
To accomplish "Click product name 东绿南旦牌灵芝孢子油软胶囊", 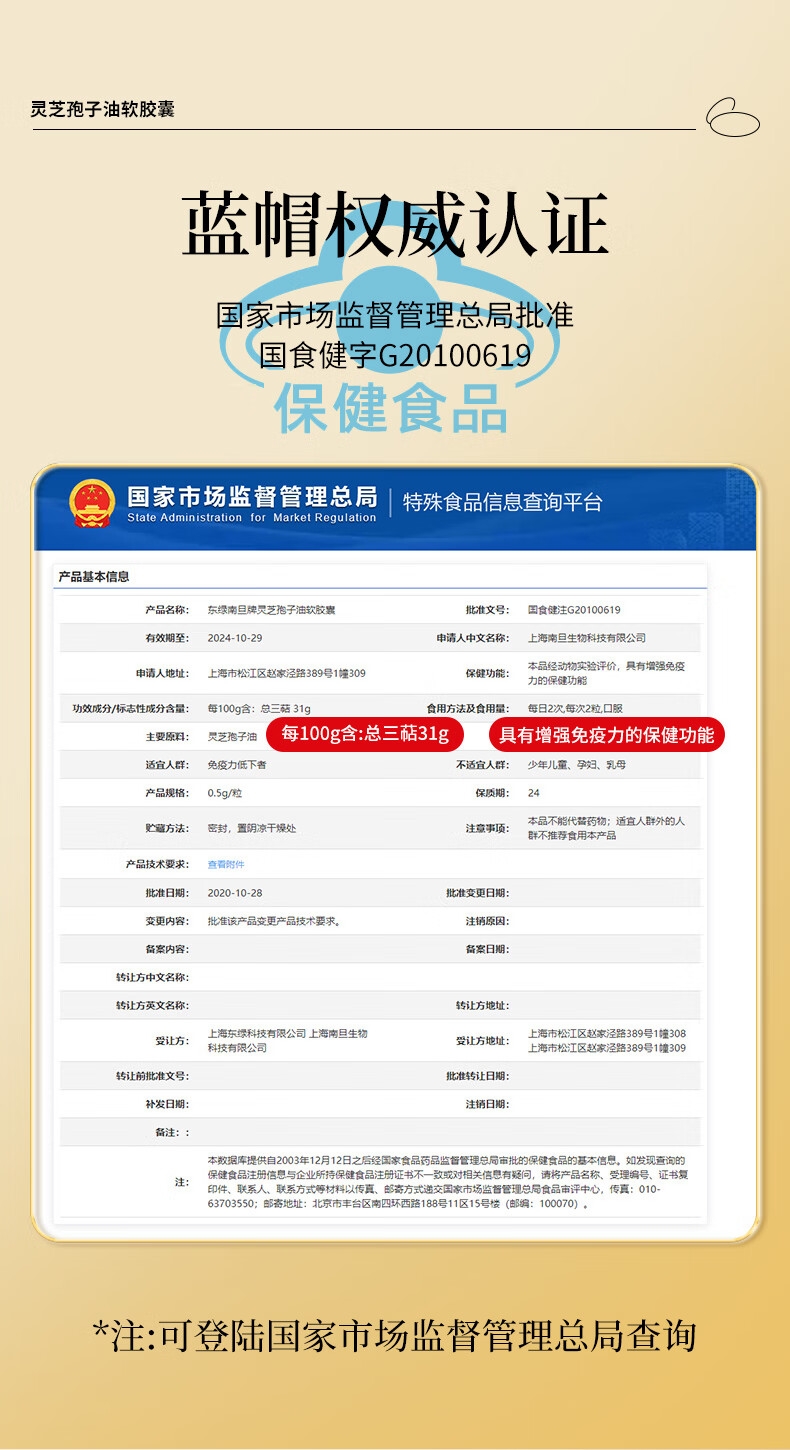I will pyautogui.click(x=270, y=610).
